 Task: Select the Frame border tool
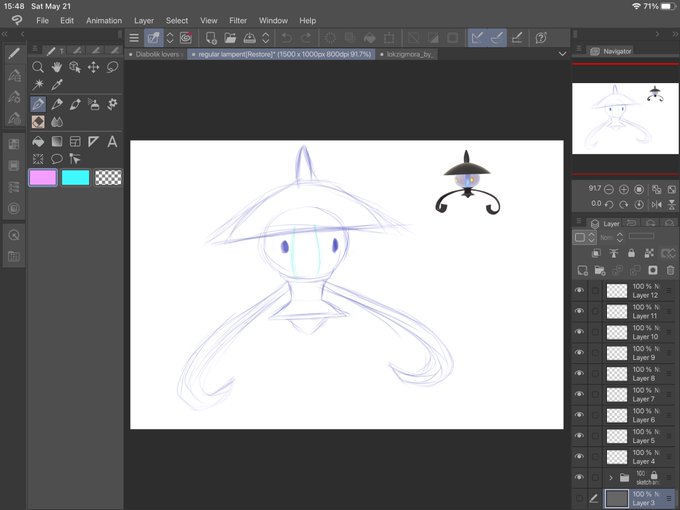(75, 141)
